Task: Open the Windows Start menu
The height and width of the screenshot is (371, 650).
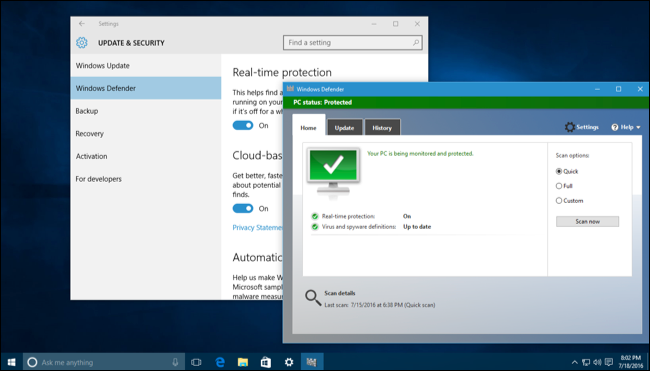Action: [12, 362]
